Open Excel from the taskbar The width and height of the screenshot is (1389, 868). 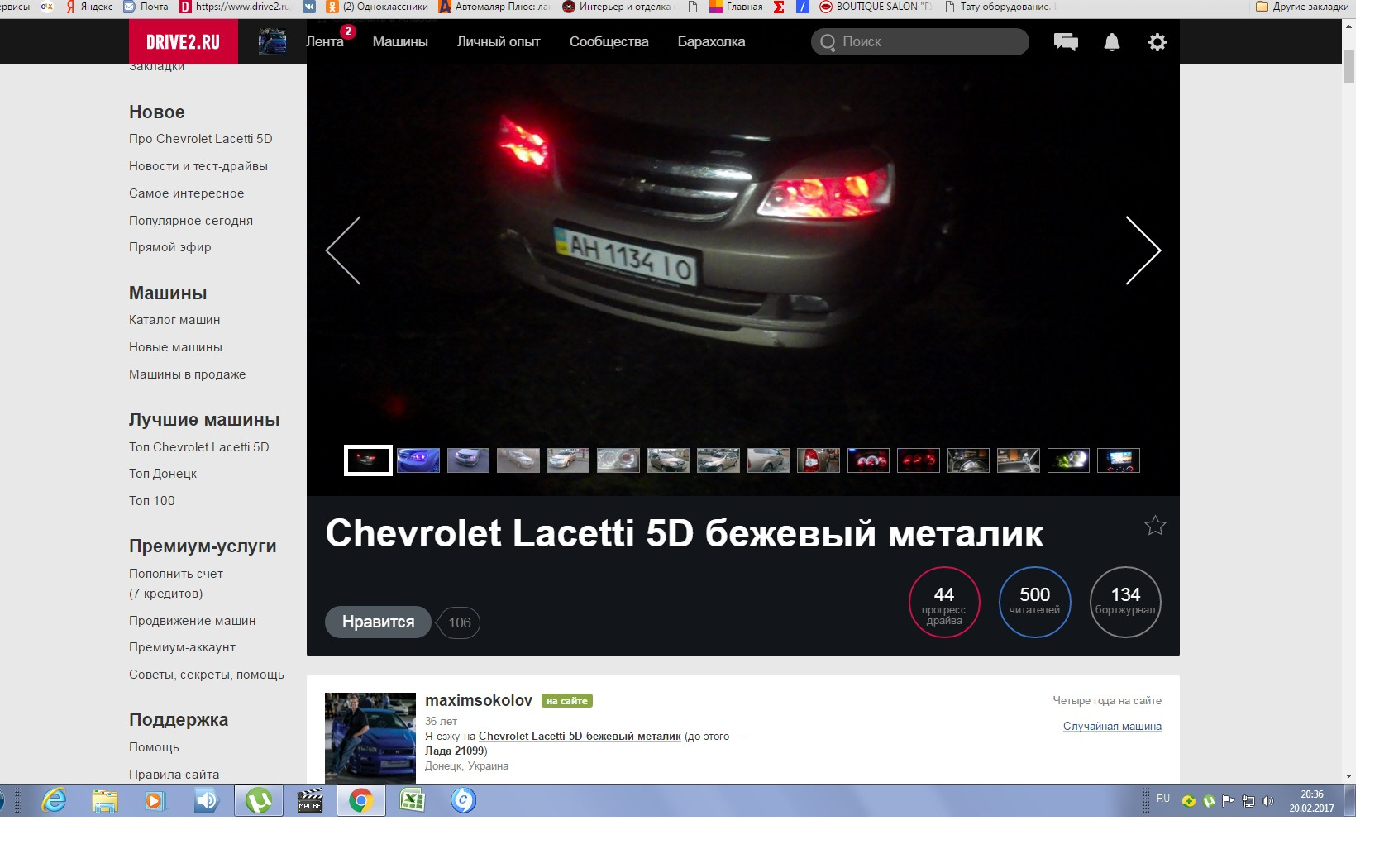412,800
